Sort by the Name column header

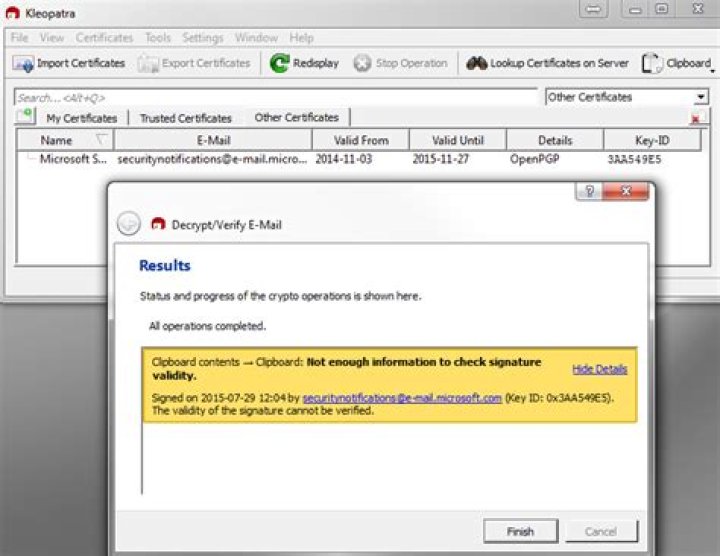tap(65, 140)
